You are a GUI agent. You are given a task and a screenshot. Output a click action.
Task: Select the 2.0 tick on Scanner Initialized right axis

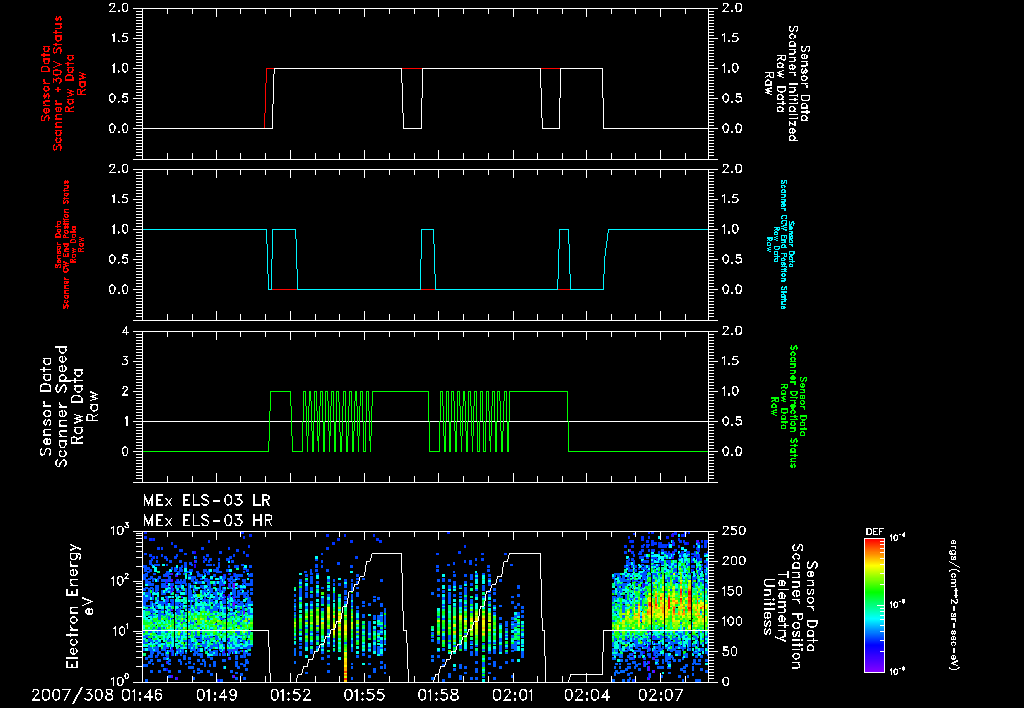pyautogui.click(x=732, y=8)
